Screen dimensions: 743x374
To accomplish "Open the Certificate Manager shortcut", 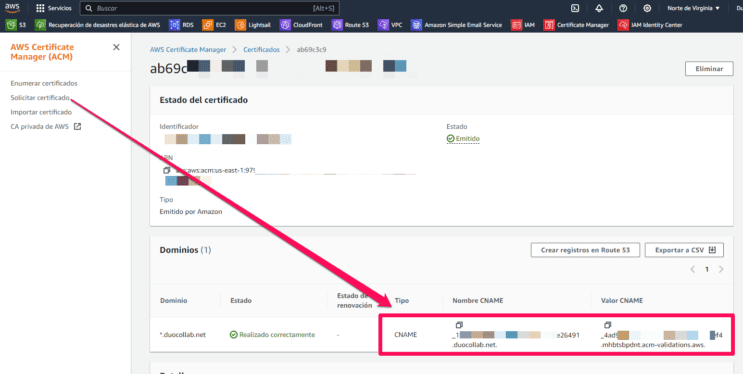I will [576, 25].
